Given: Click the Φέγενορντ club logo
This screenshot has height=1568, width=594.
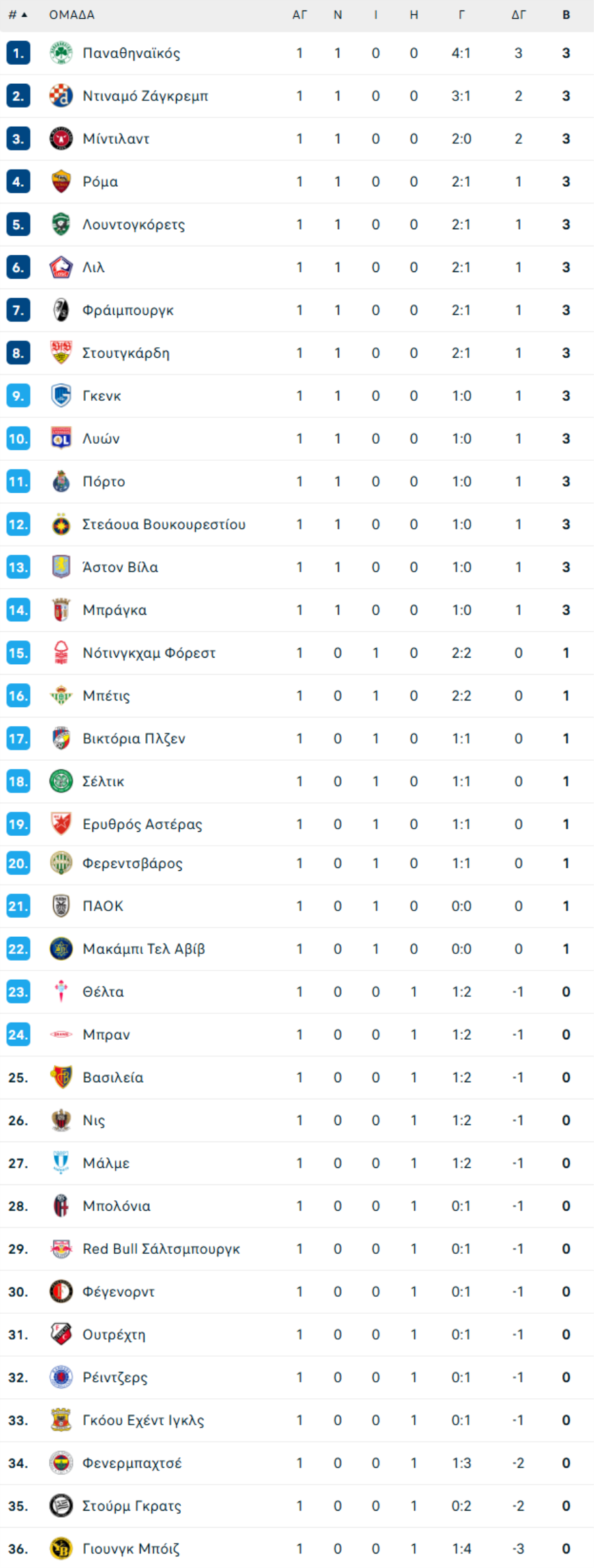Looking at the screenshot, I should pos(61,1291).
